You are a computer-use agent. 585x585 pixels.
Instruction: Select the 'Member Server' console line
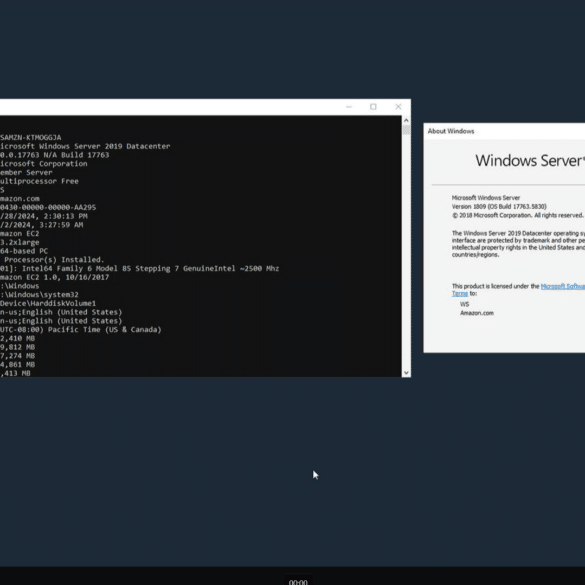click(26, 172)
